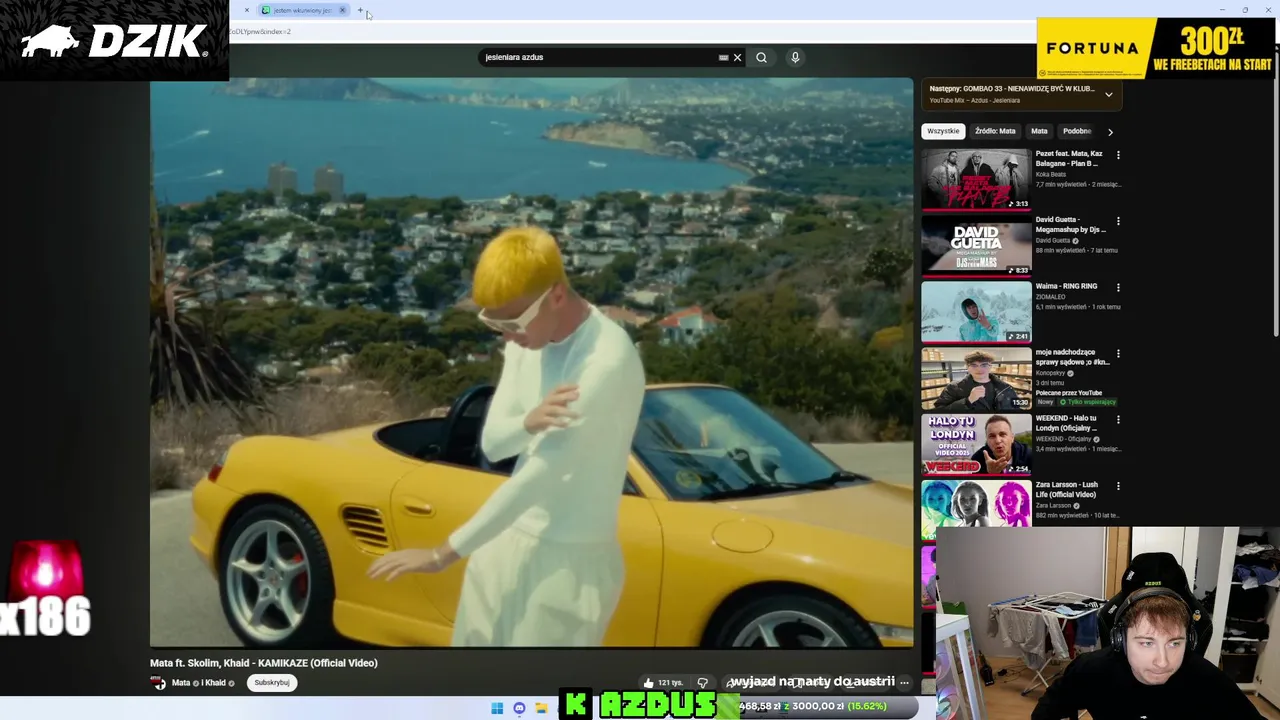Open options menu for WEEKEND 'Halo tu Londyn'
The width and height of the screenshot is (1280, 720).
pyautogui.click(x=1118, y=419)
